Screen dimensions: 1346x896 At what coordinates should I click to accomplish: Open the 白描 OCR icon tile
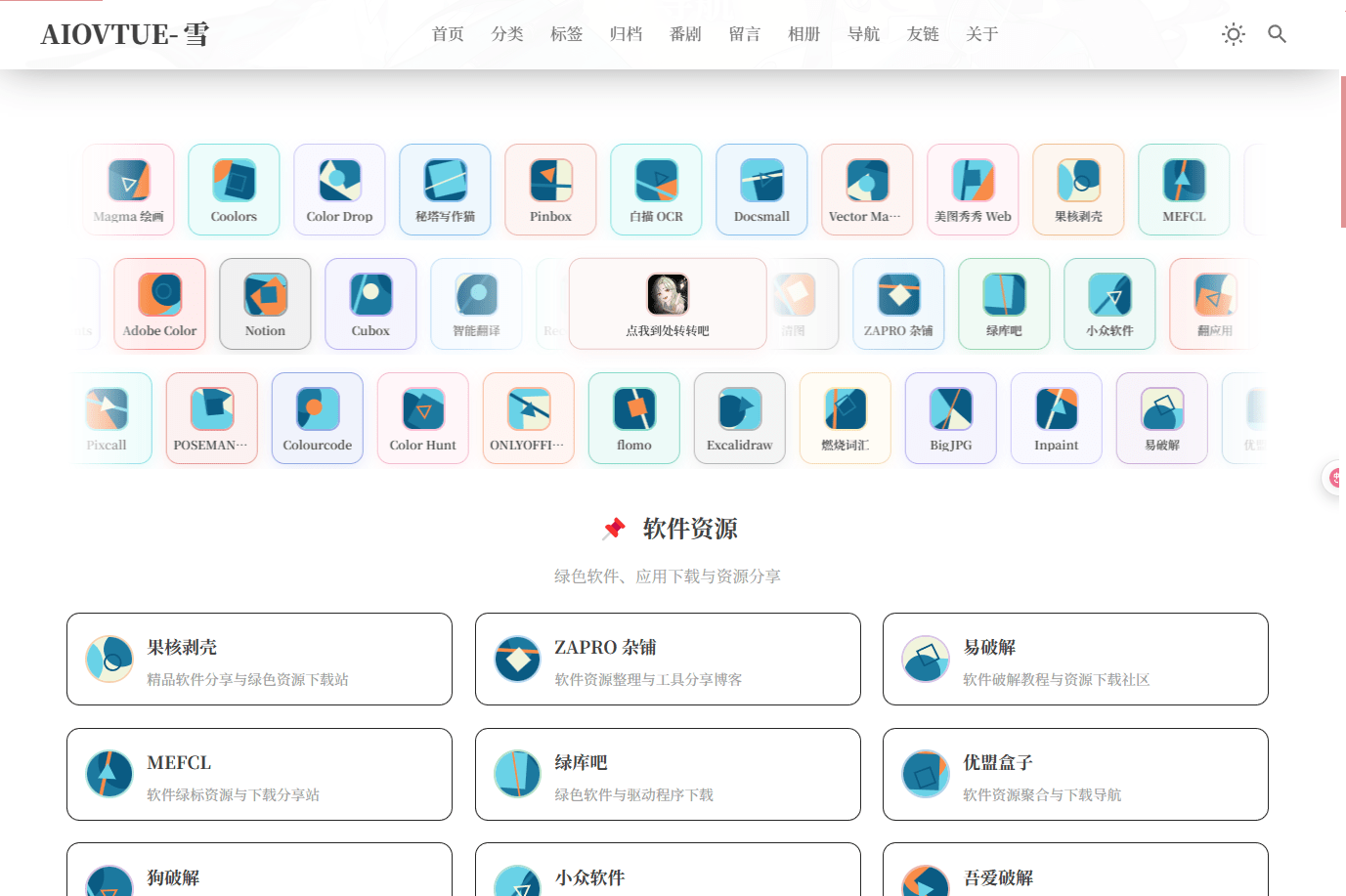(656, 190)
